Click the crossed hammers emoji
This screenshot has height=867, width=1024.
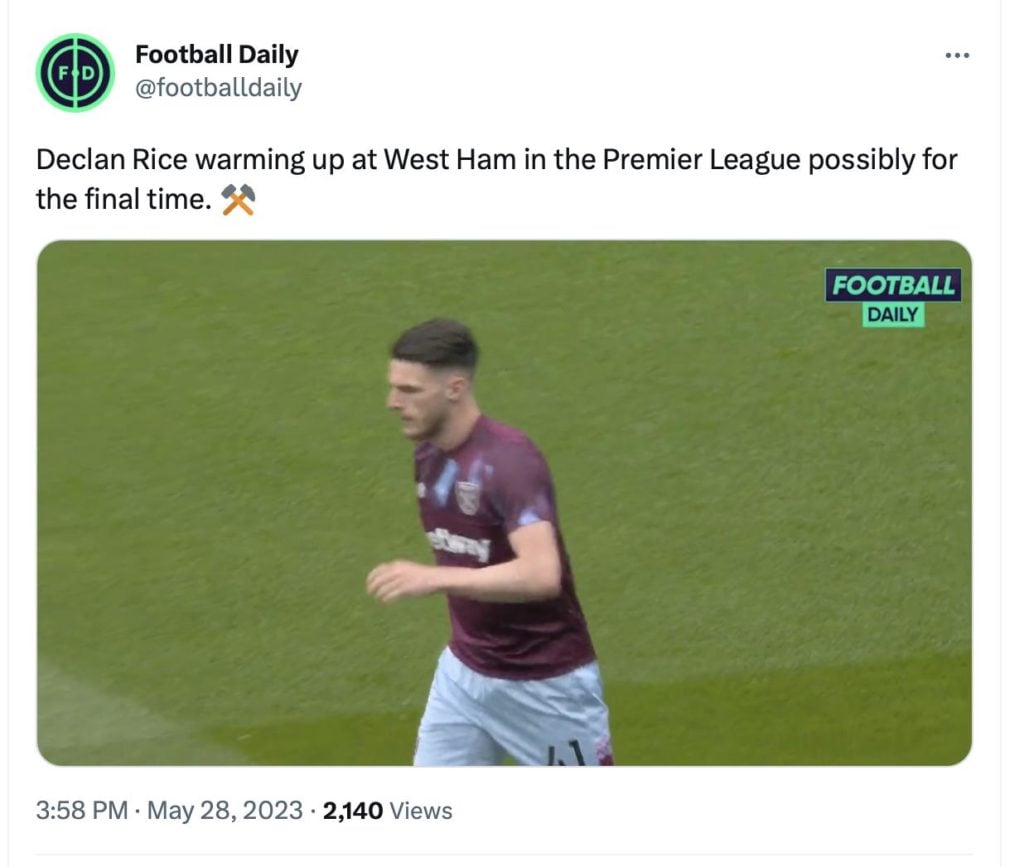pos(238,200)
